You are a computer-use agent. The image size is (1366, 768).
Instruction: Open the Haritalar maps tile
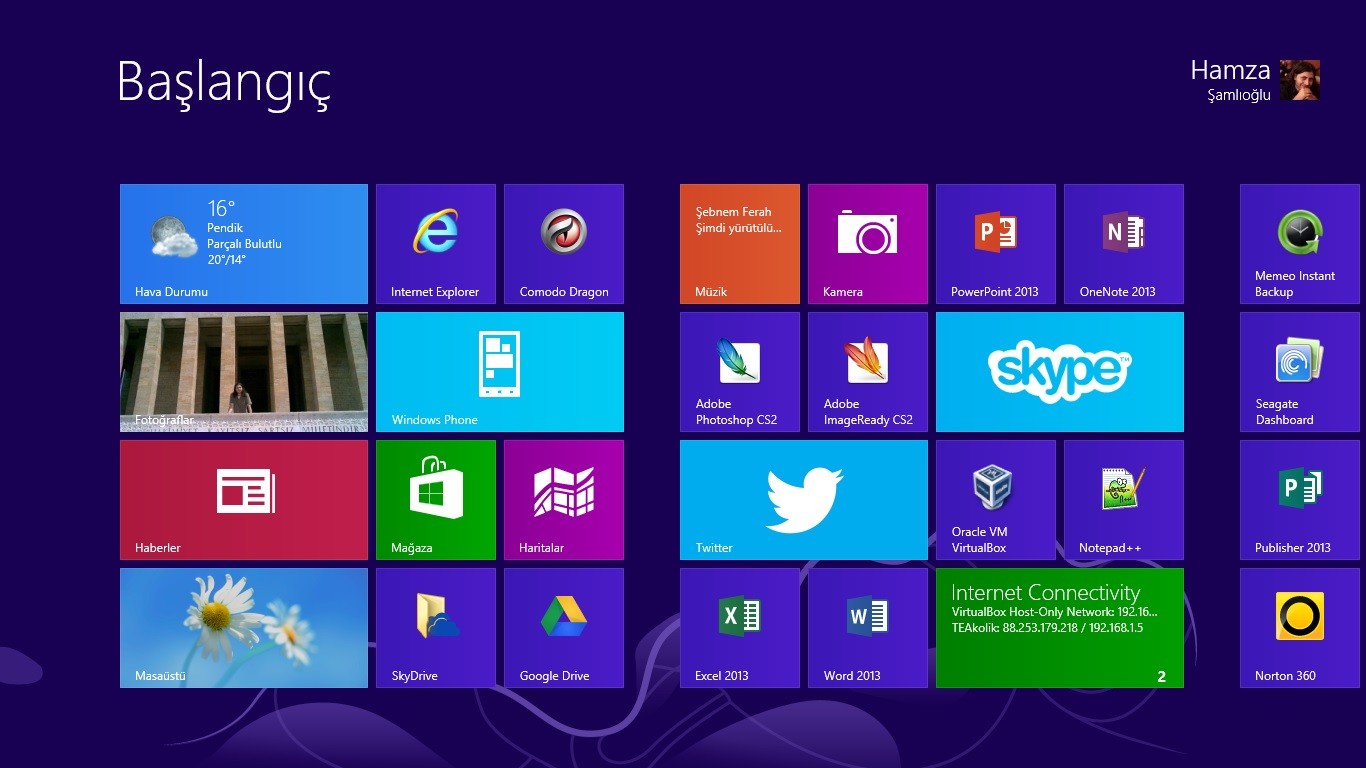564,500
